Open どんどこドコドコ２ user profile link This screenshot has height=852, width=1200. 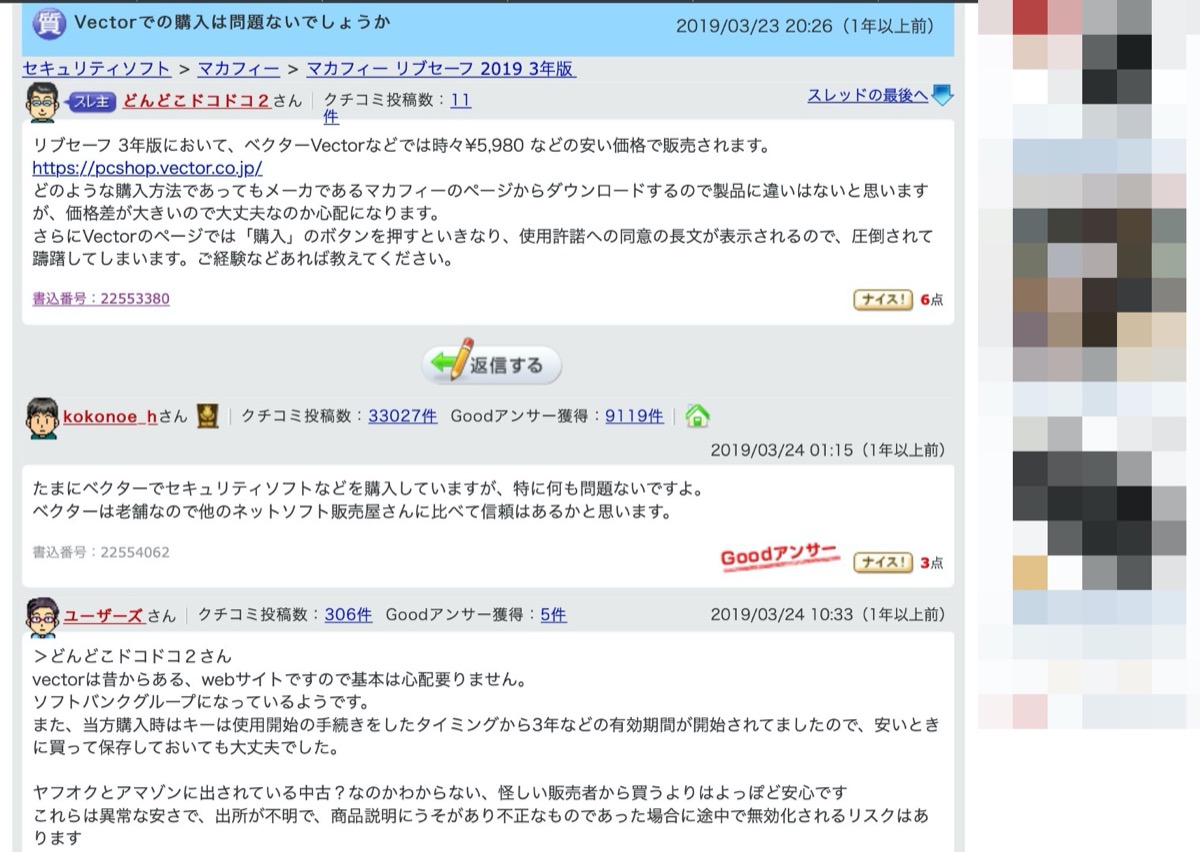point(197,100)
